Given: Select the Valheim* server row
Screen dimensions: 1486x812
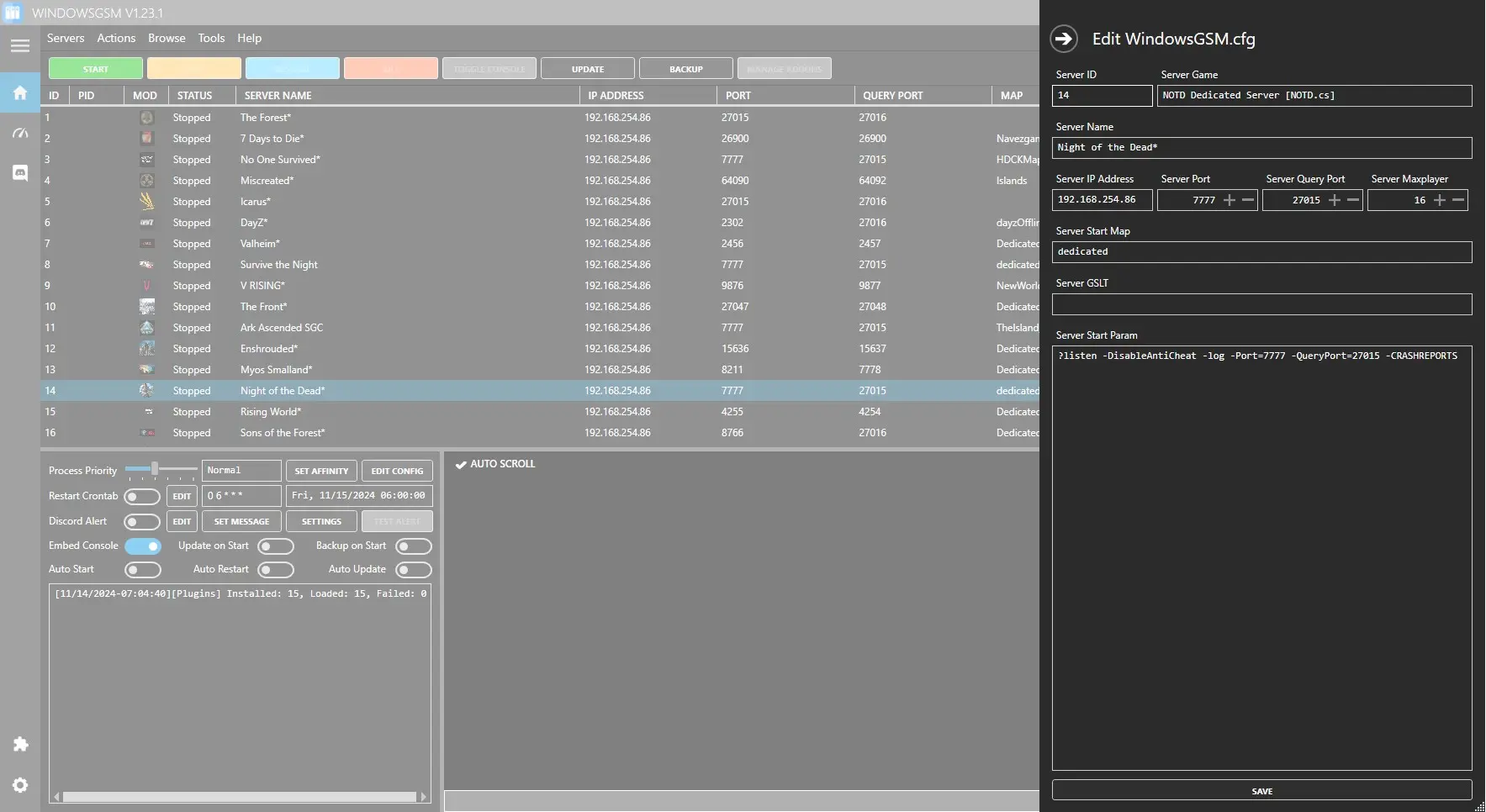Looking at the screenshot, I should click(540, 244).
